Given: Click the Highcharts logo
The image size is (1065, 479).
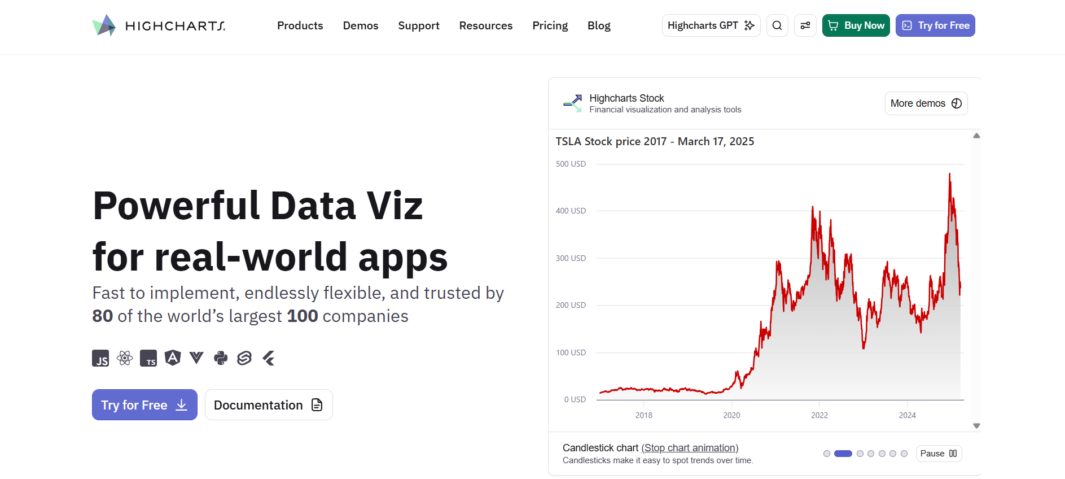Looking at the screenshot, I should point(159,26).
